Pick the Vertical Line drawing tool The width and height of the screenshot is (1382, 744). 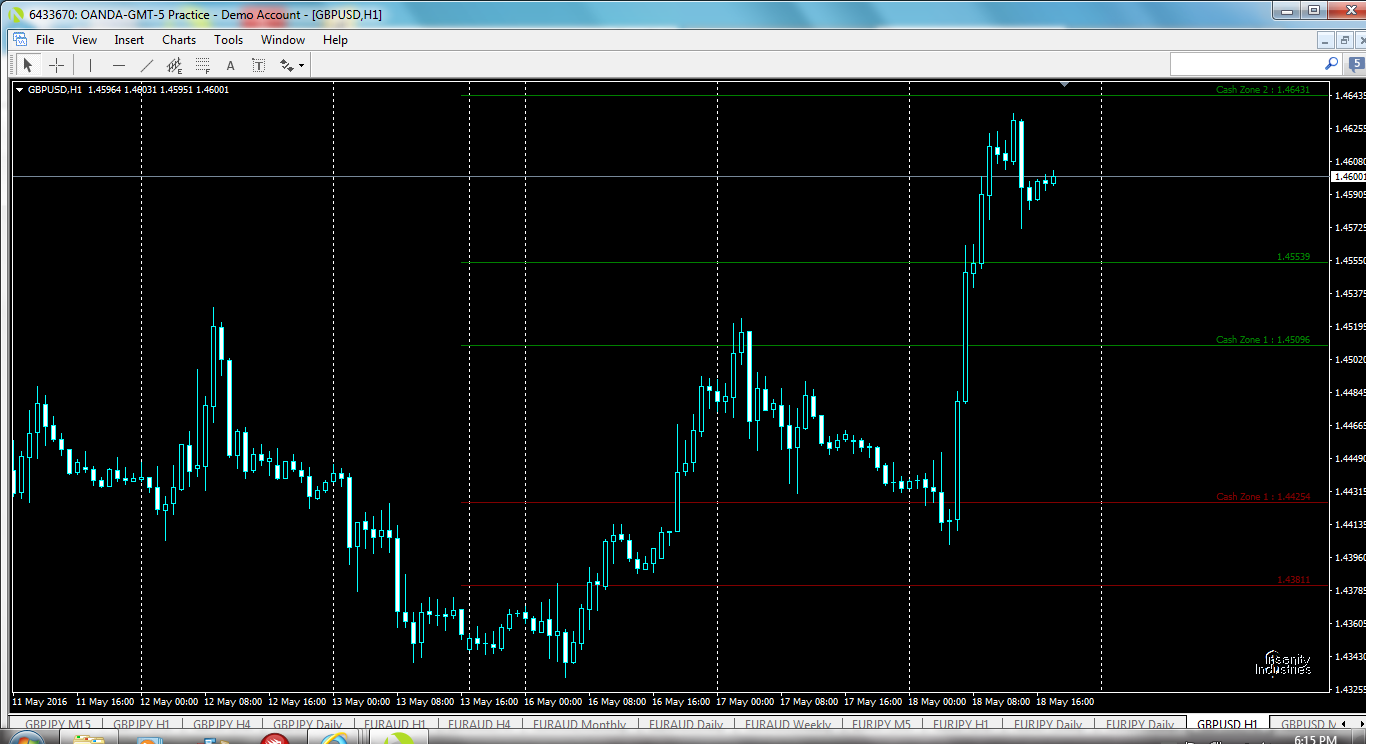tap(90, 65)
